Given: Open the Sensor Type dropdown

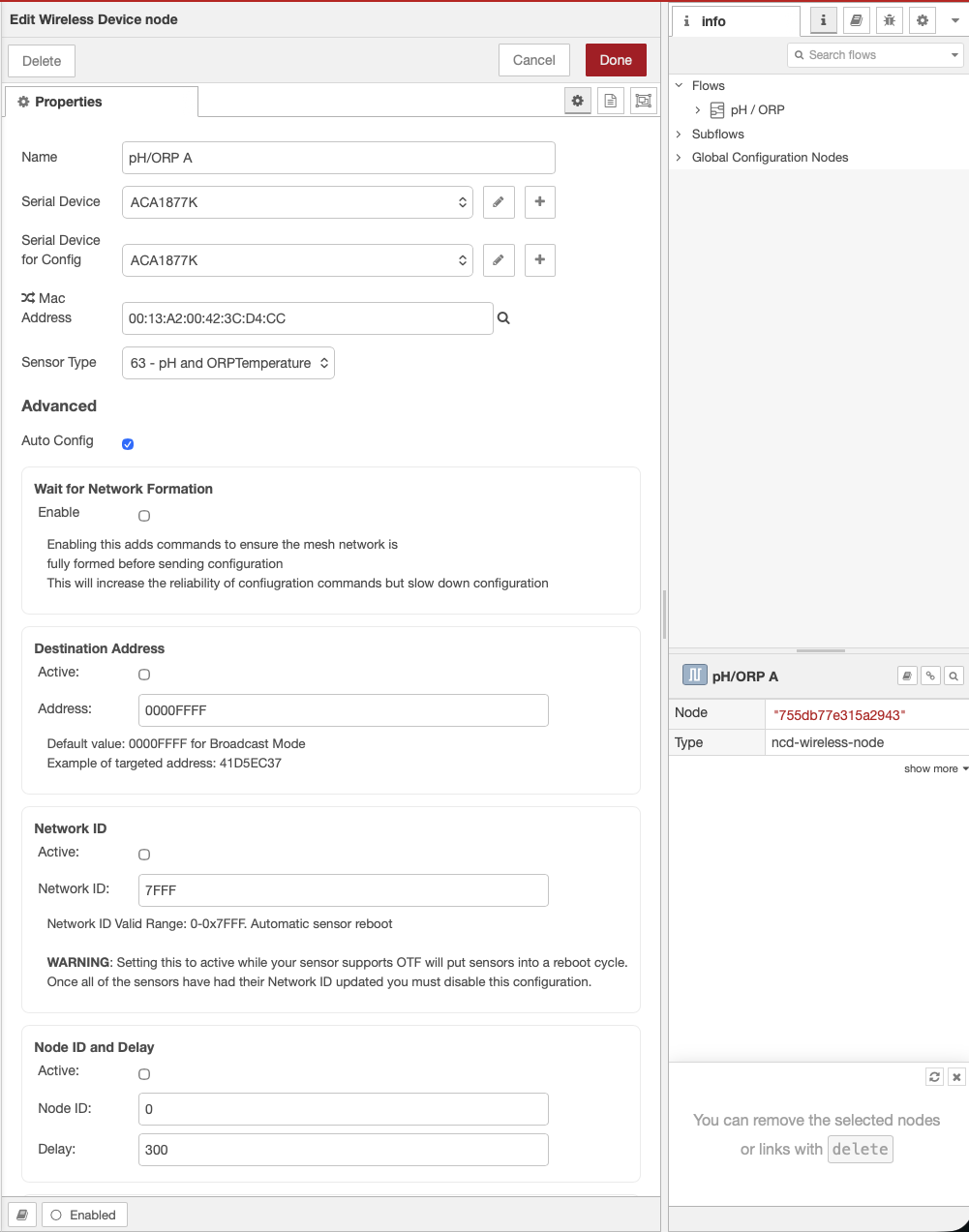Looking at the screenshot, I should pyautogui.click(x=228, y=363).
